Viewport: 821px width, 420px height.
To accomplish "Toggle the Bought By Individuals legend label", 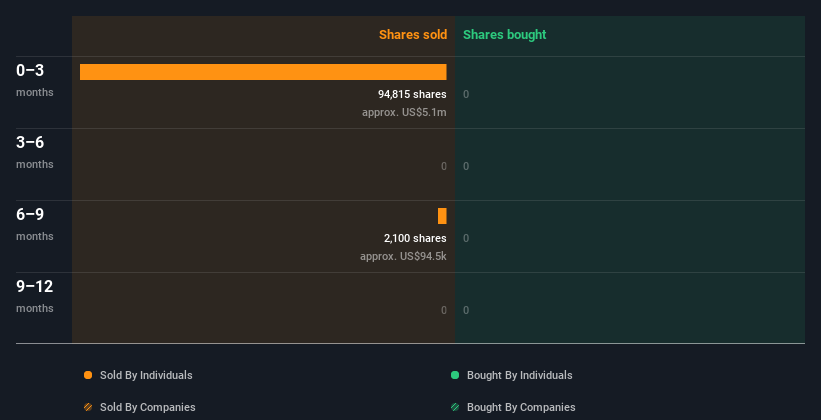I will (x=519, y=375).
